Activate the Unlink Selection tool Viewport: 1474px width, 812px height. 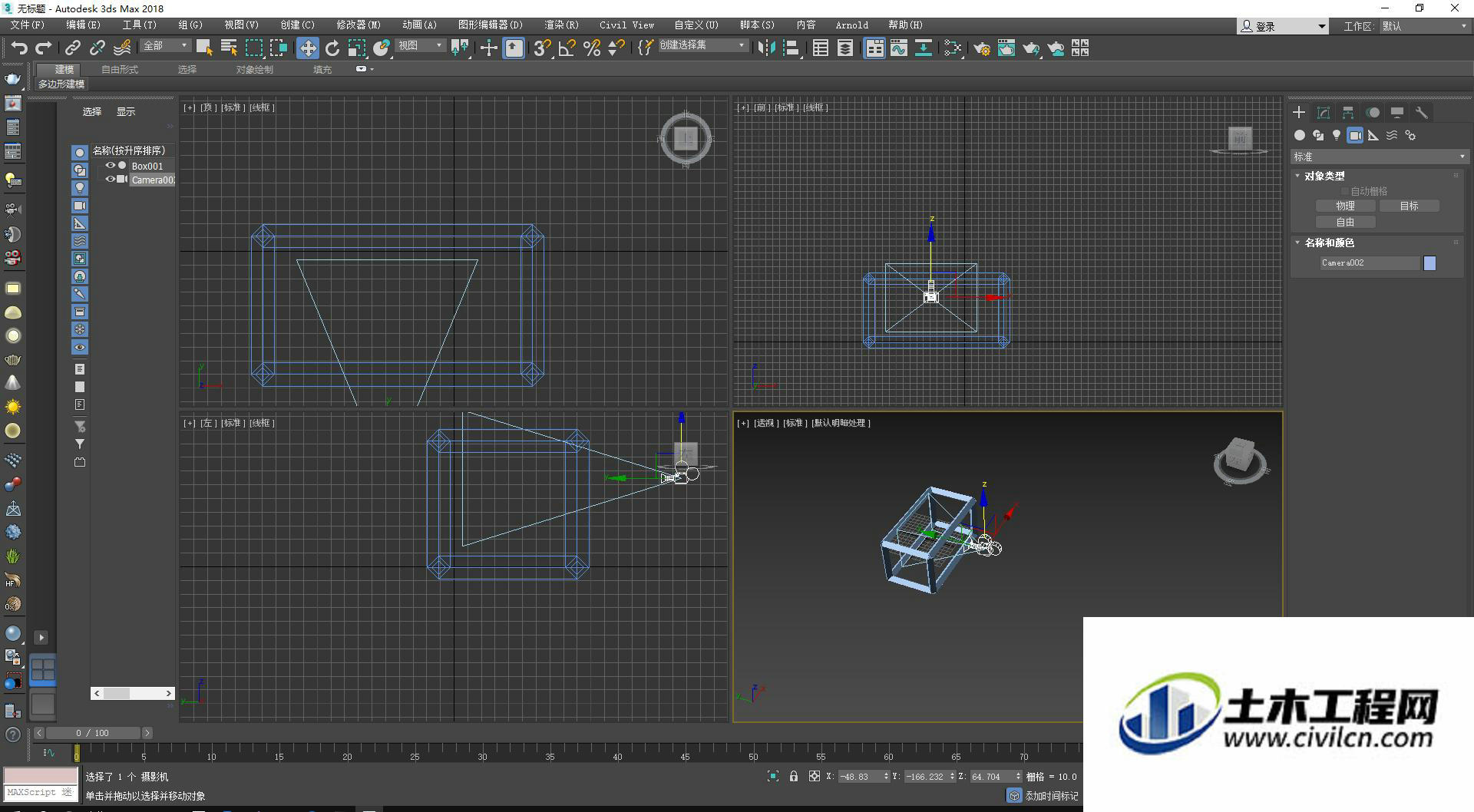pyautogui.click(x=97, y=48)
